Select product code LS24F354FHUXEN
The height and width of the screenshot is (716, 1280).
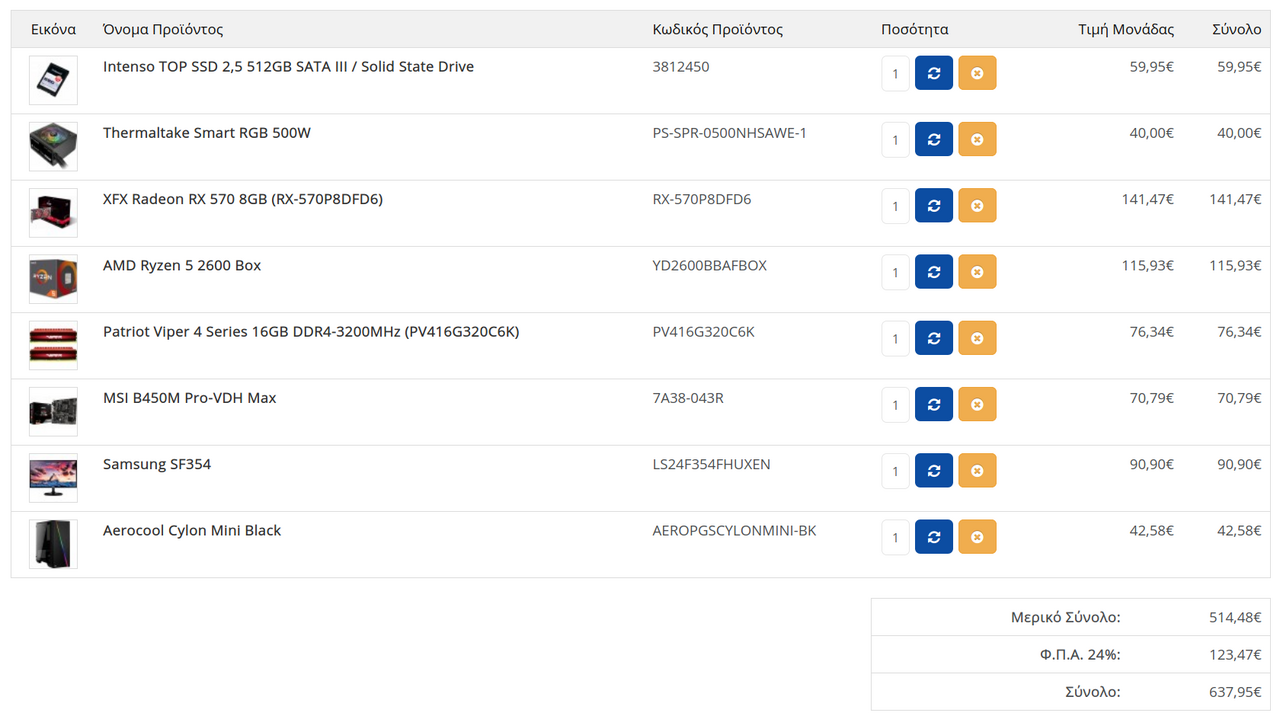pyautogui.click(x=711, y=464)
